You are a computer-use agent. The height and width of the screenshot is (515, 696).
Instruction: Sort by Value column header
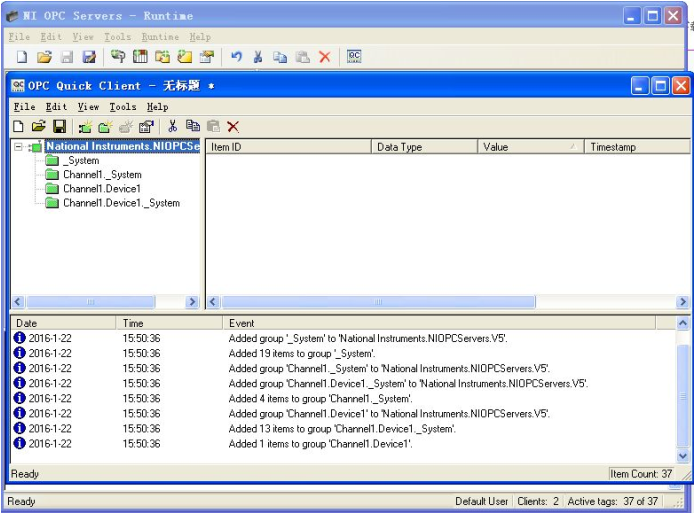531,147
